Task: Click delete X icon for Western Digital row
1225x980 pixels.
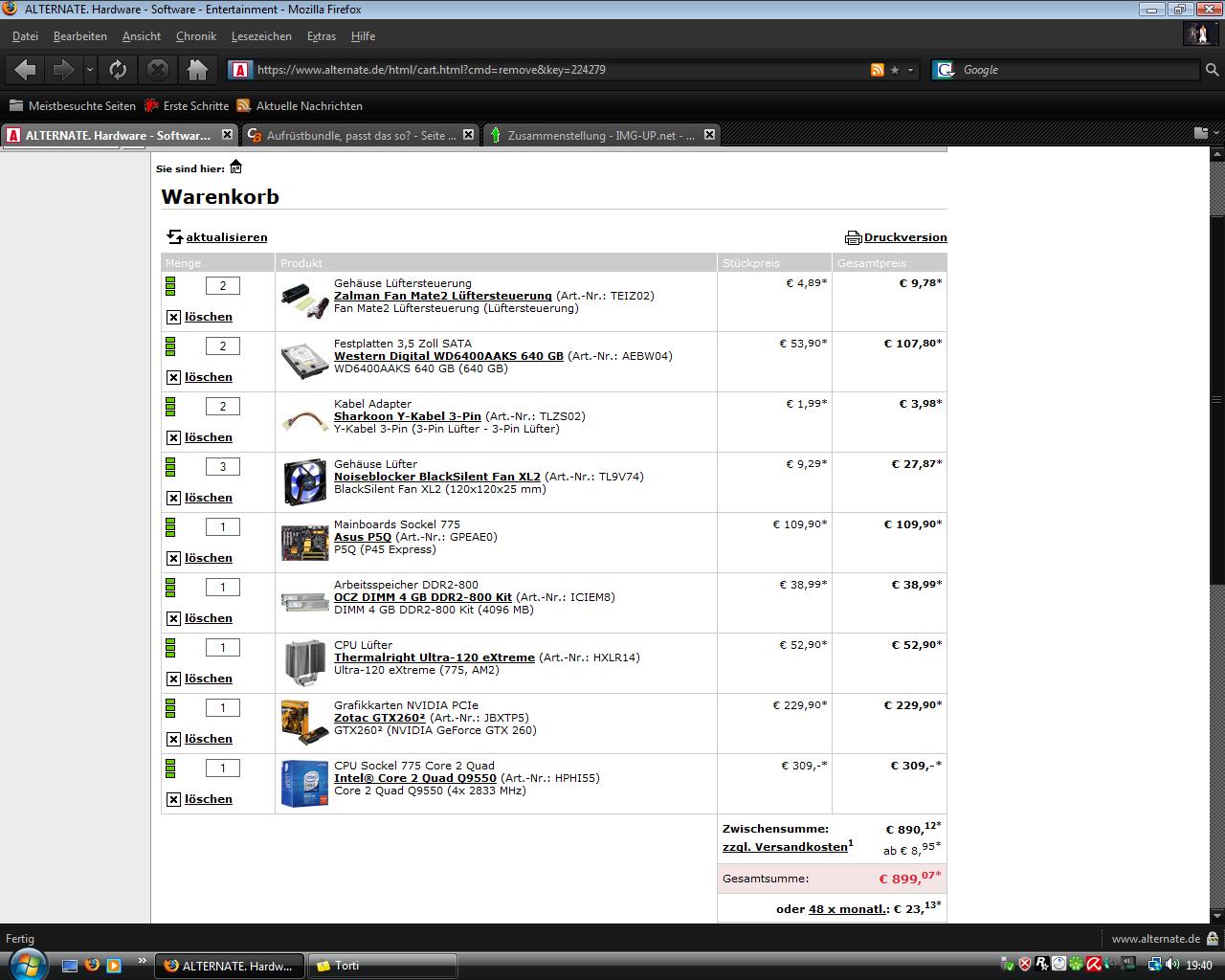Action: [173, 377]
